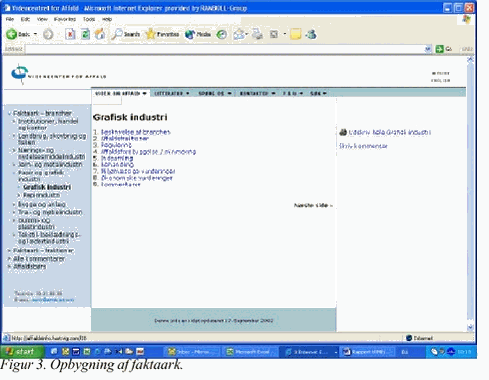This screenshot has width=489, height=380.
Task: Open the Media pane icon
Action: 198,34
